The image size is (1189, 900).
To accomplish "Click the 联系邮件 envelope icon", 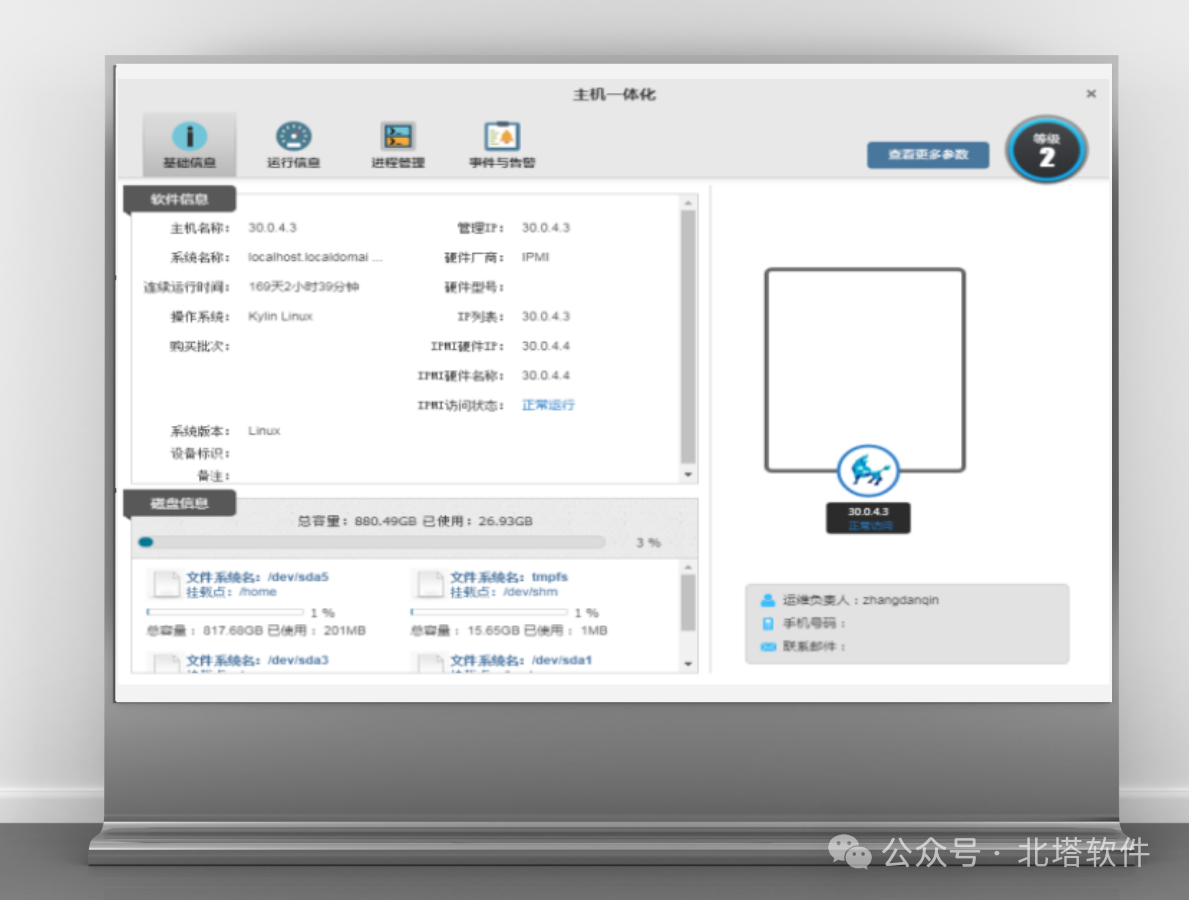I will pyautogui.click(x=768, y=647).
